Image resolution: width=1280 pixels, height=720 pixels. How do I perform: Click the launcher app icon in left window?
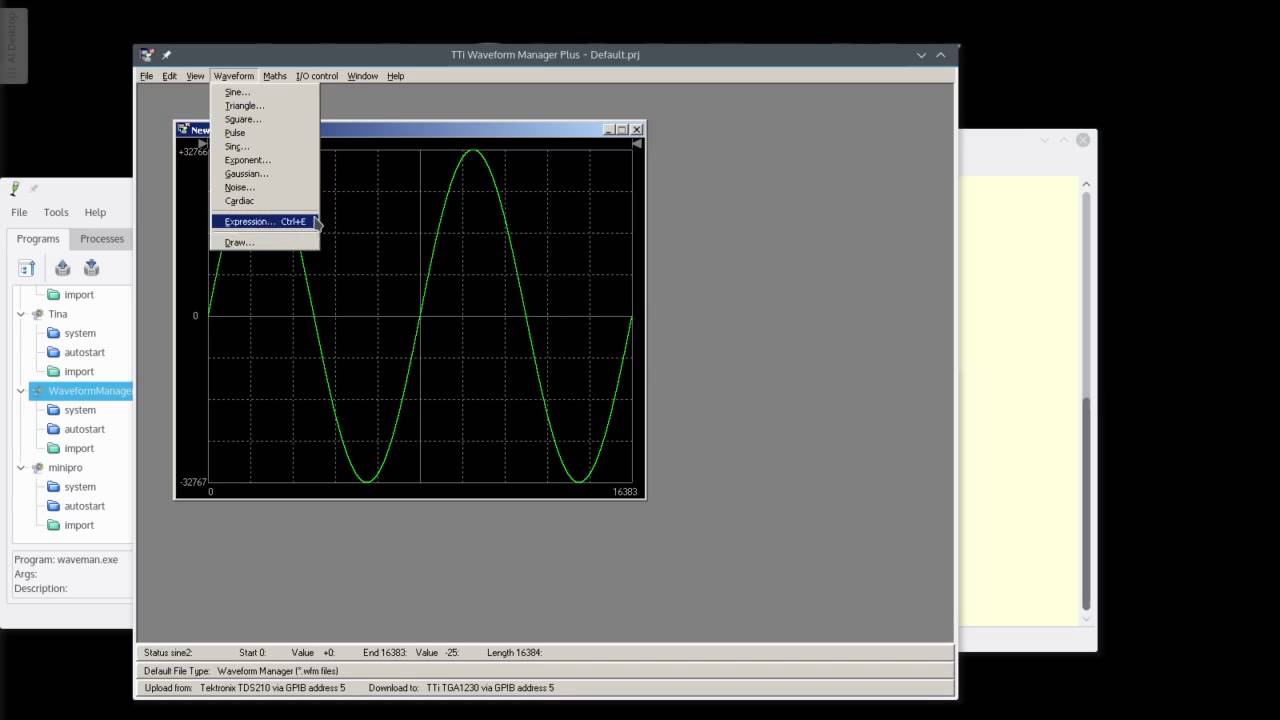tap(15, 188)
